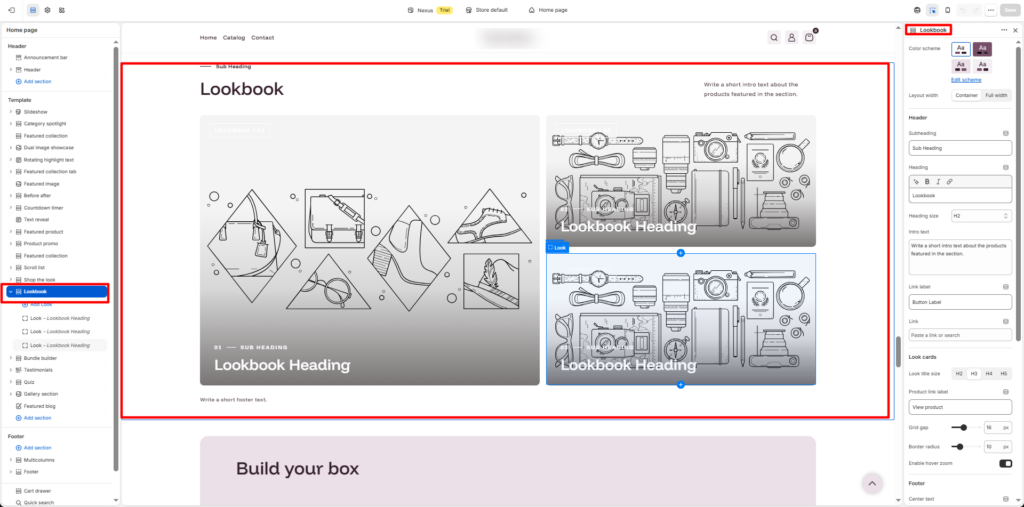Viewport: 1024px width, 507px height.
Task: Click the Home nav link in preview
Action: (x=208, y=38)
